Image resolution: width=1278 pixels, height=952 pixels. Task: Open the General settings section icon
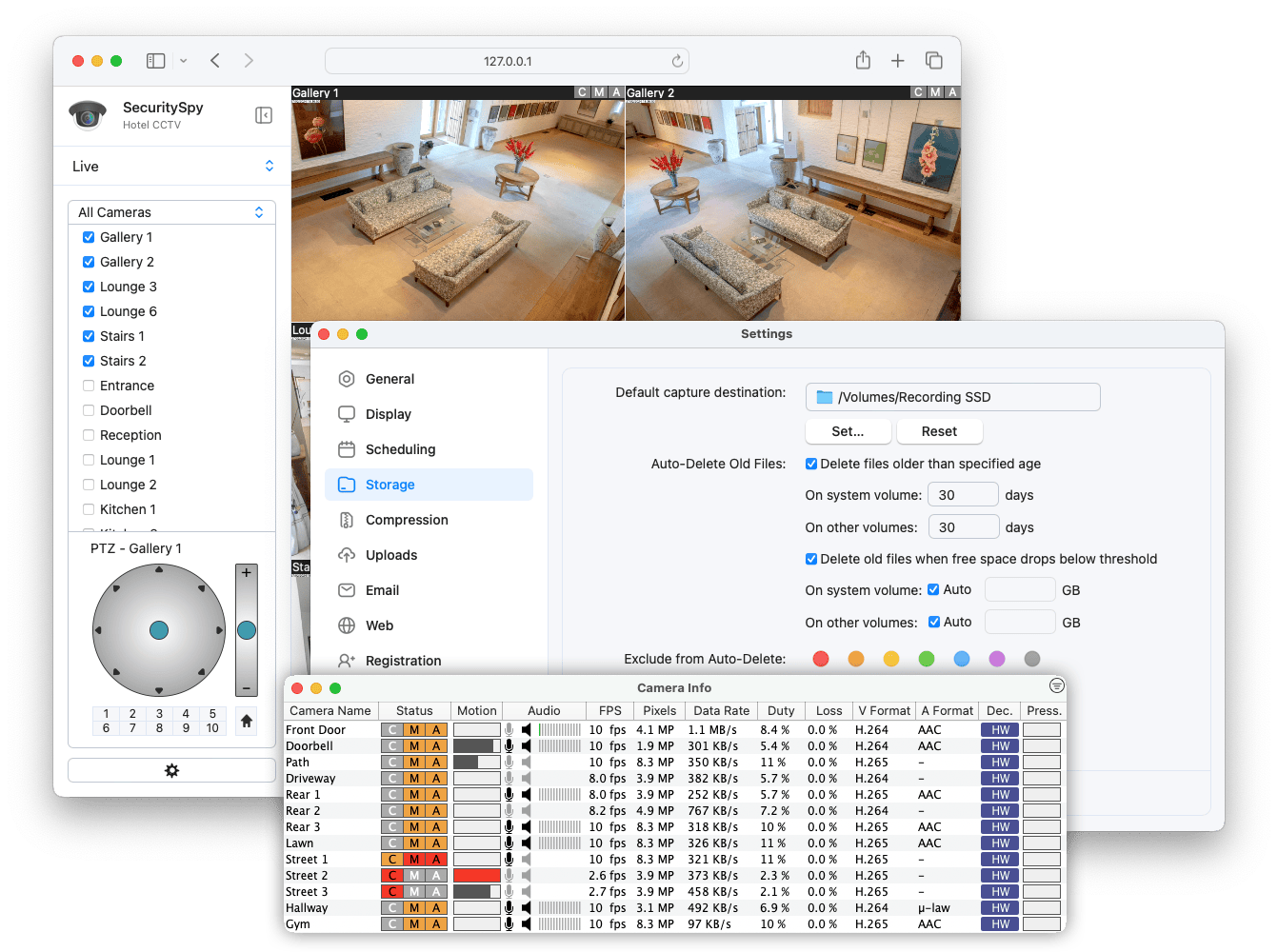pyautogui.click(x=347, y=378)
